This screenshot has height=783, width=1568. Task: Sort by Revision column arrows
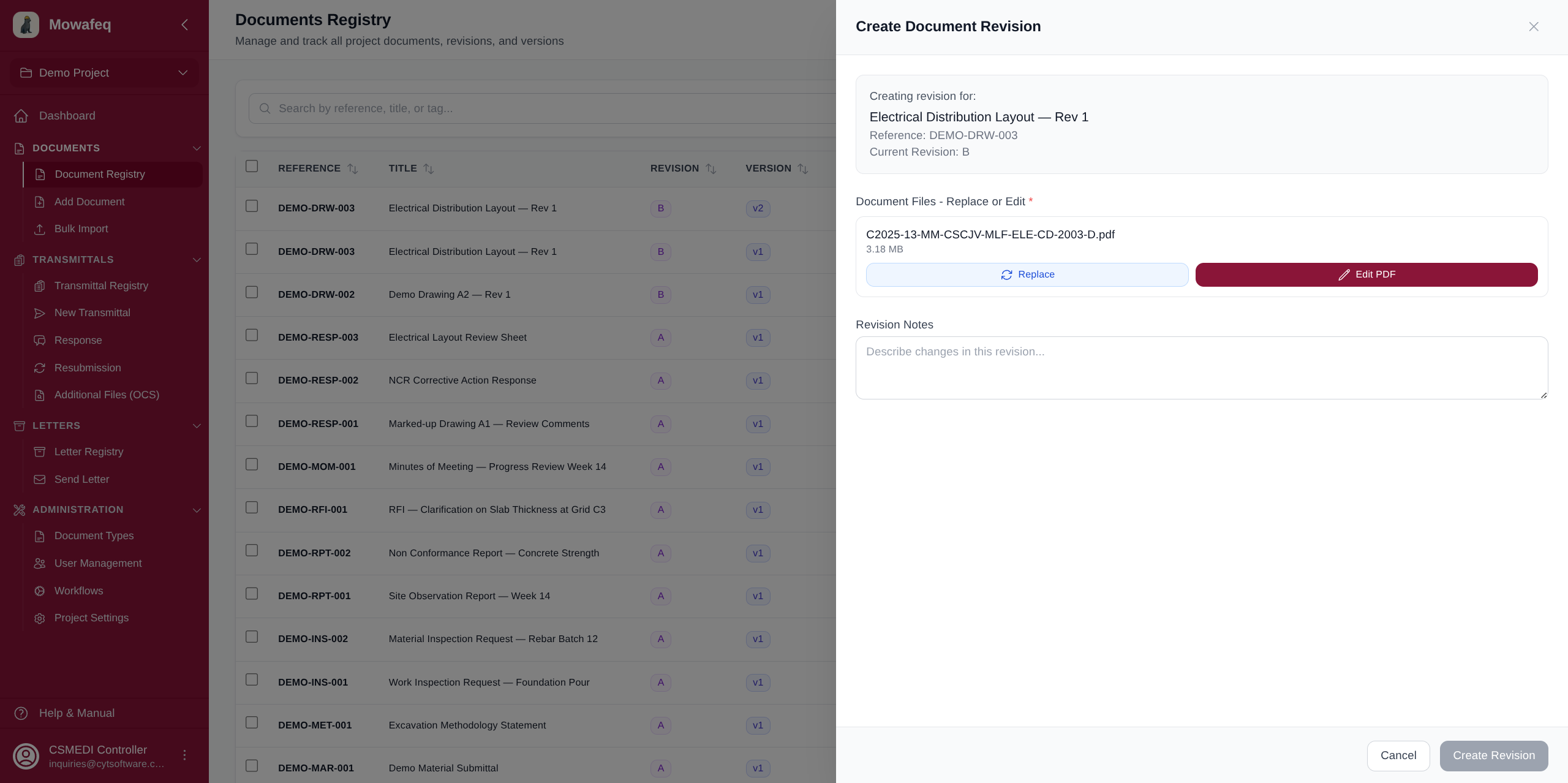(x=711, y=168)
